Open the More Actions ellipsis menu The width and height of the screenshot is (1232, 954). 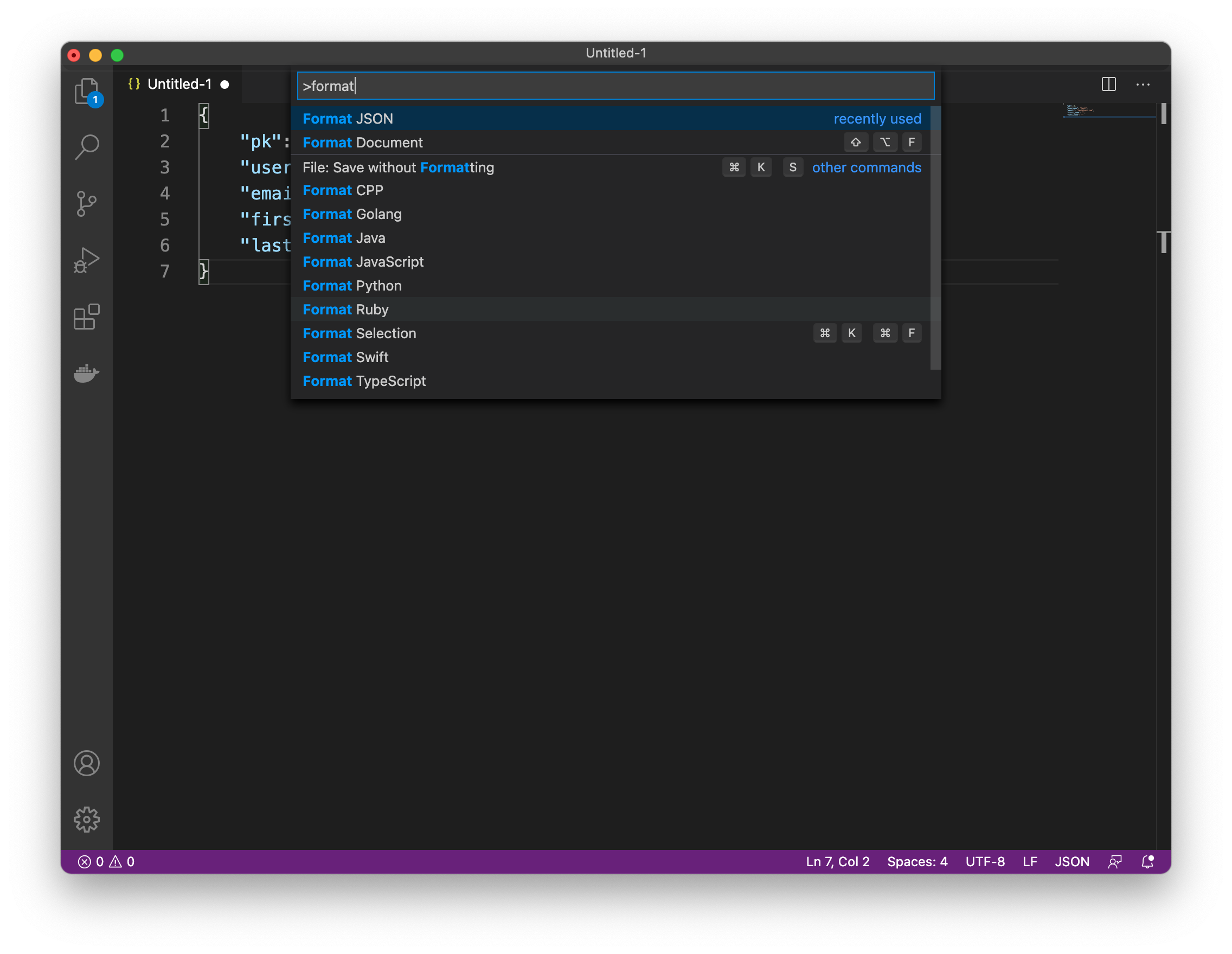pyautogui.click(x=1143, y=85)
